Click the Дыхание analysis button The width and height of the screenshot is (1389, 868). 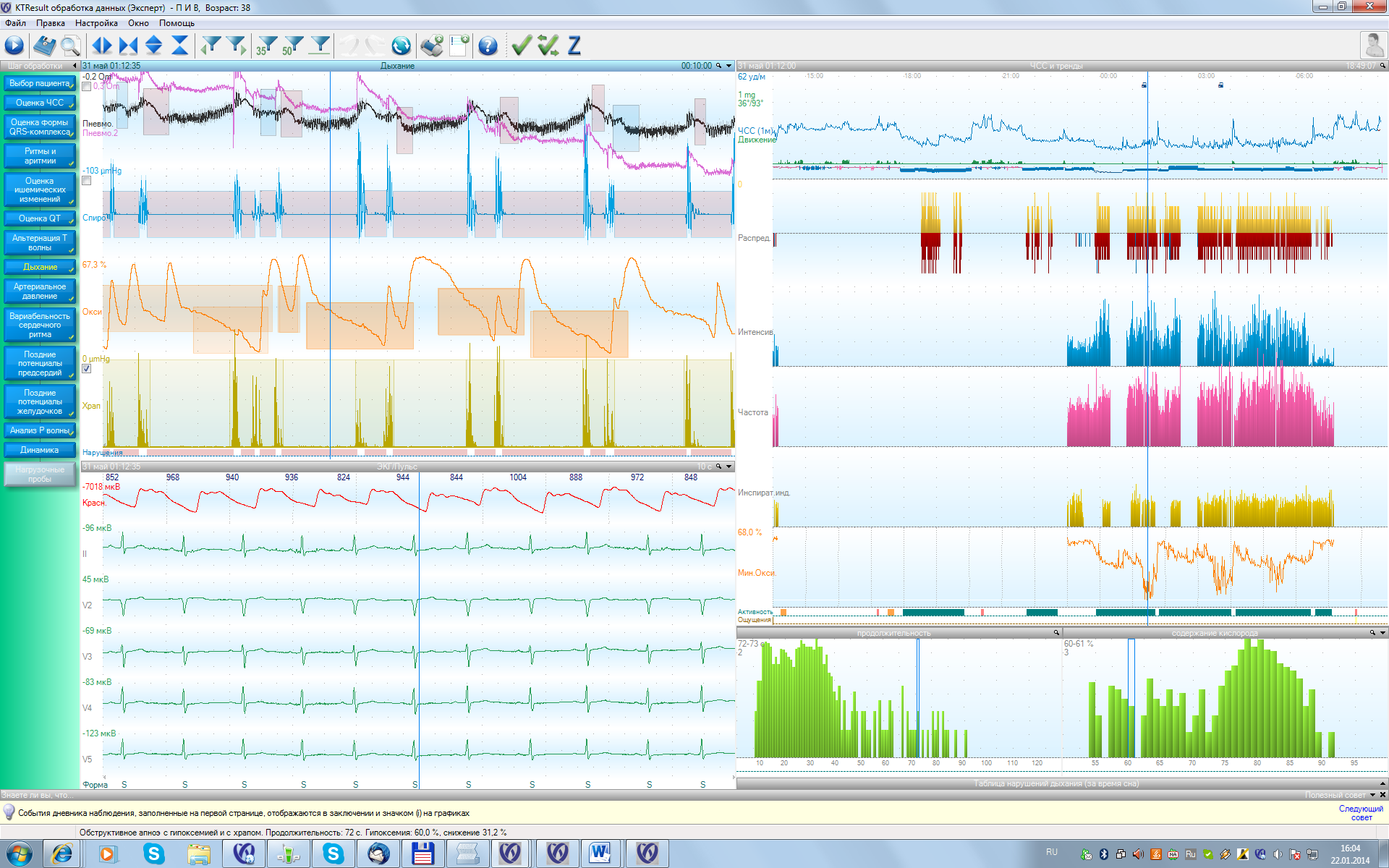(x=40, y=266)
